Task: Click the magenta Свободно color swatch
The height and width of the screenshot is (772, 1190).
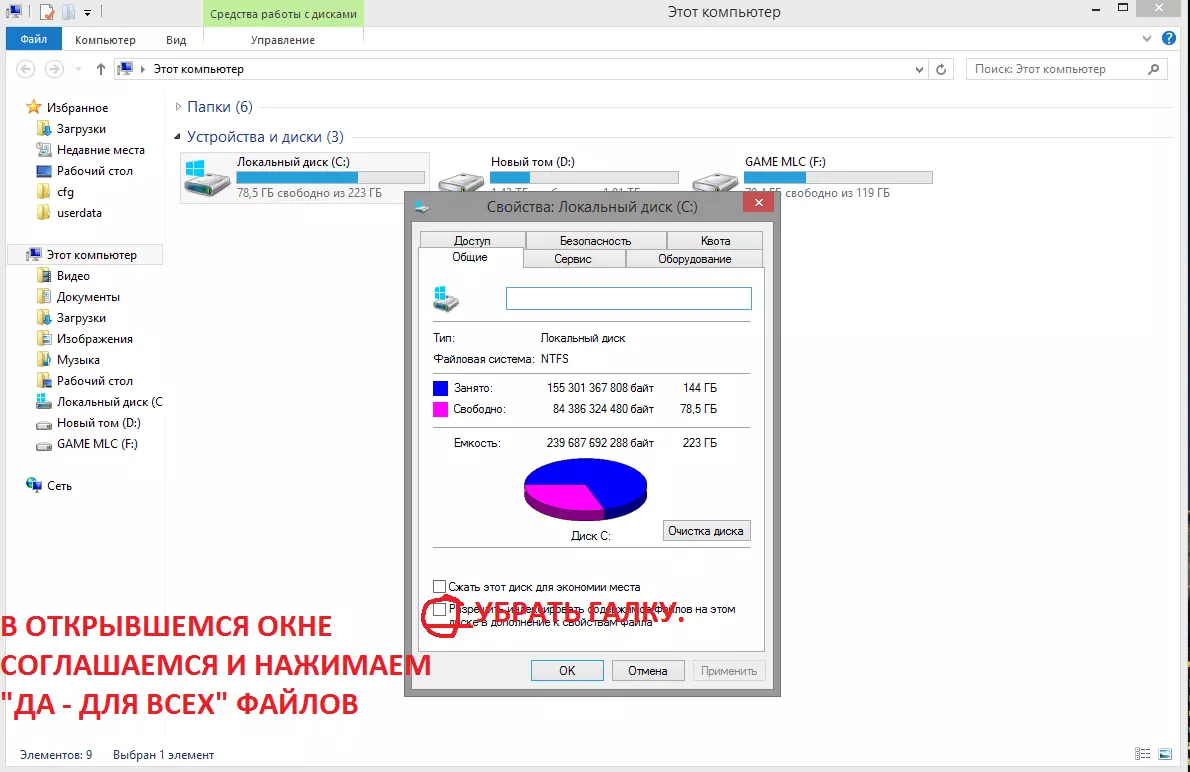Action: coord(440,409)
